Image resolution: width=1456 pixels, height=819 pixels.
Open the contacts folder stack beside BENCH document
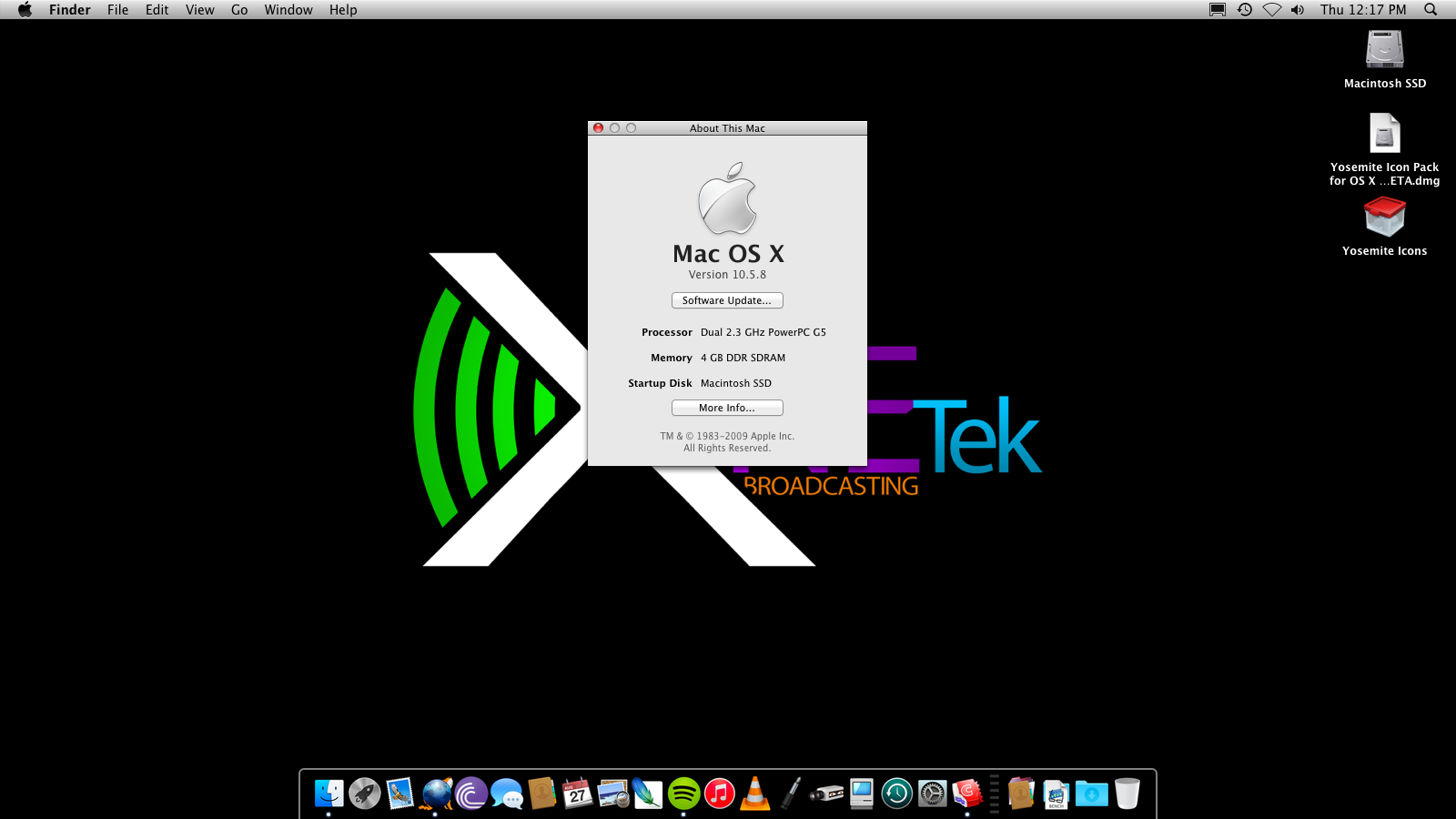(1021, 794)
